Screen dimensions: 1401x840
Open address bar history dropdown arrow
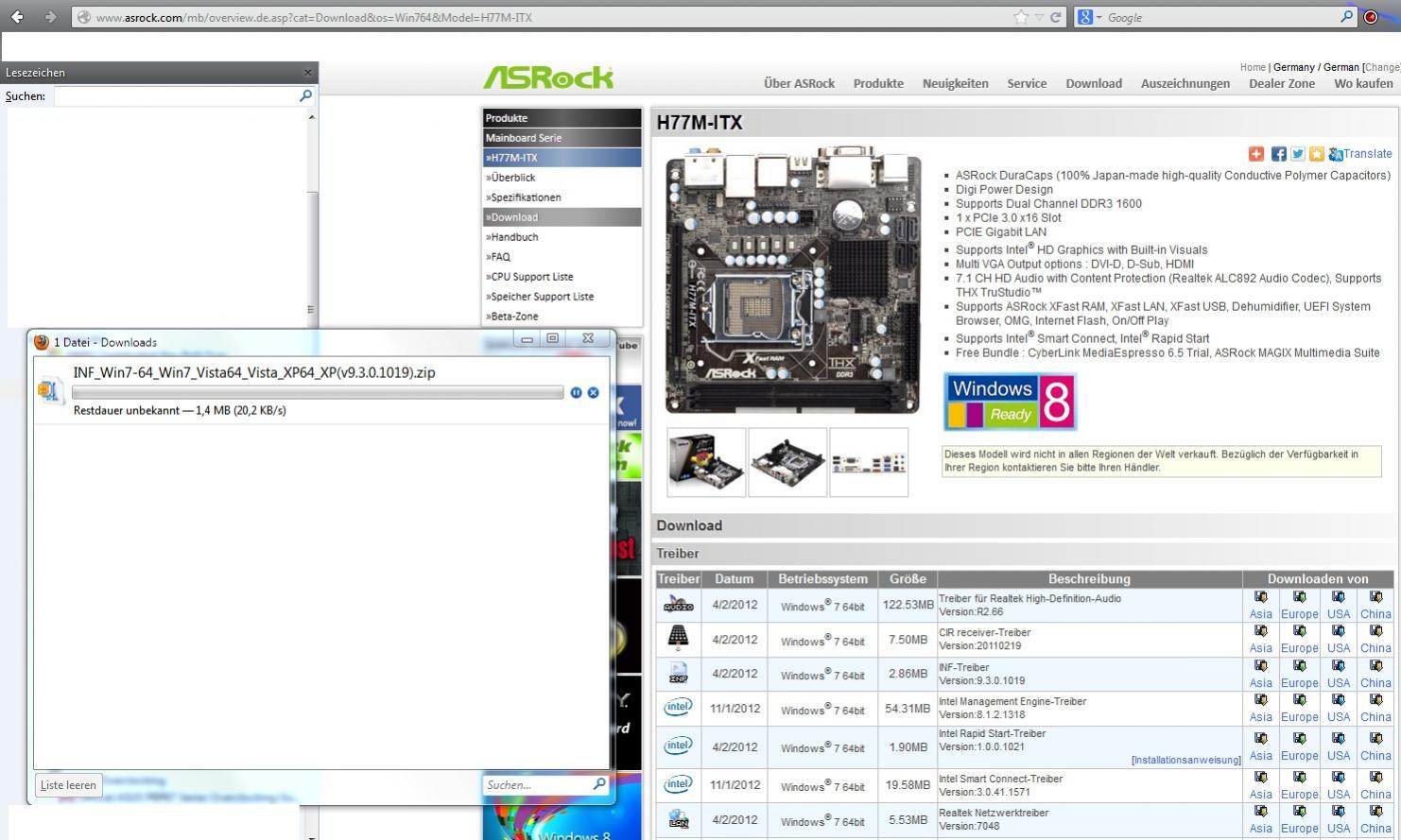[x=1039, y=17]
